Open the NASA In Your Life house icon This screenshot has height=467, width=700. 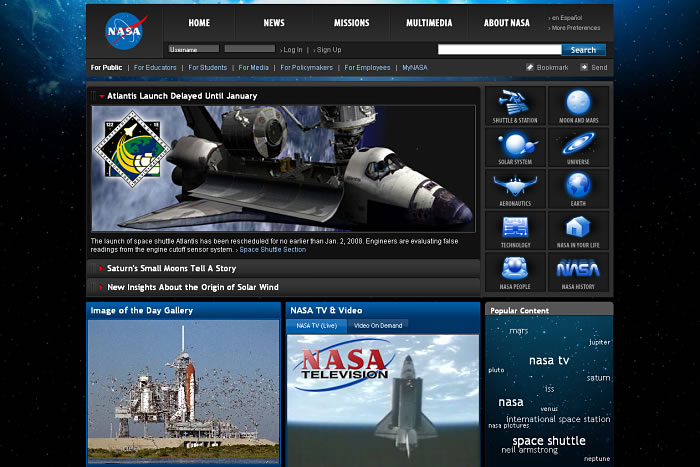point(578,230)
